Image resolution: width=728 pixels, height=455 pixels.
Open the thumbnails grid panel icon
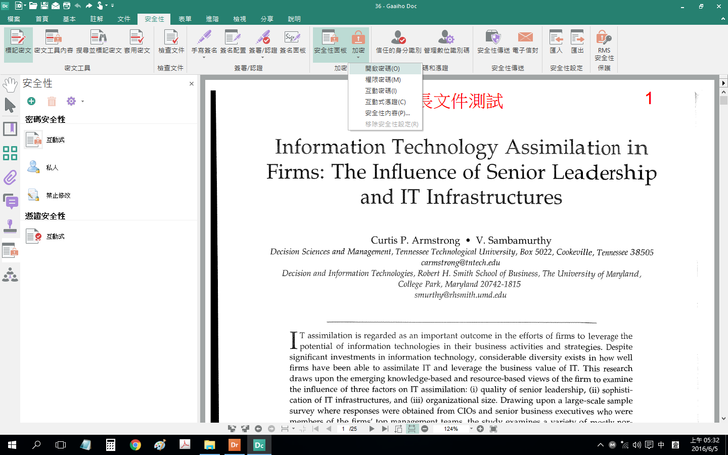coord(10,153)
